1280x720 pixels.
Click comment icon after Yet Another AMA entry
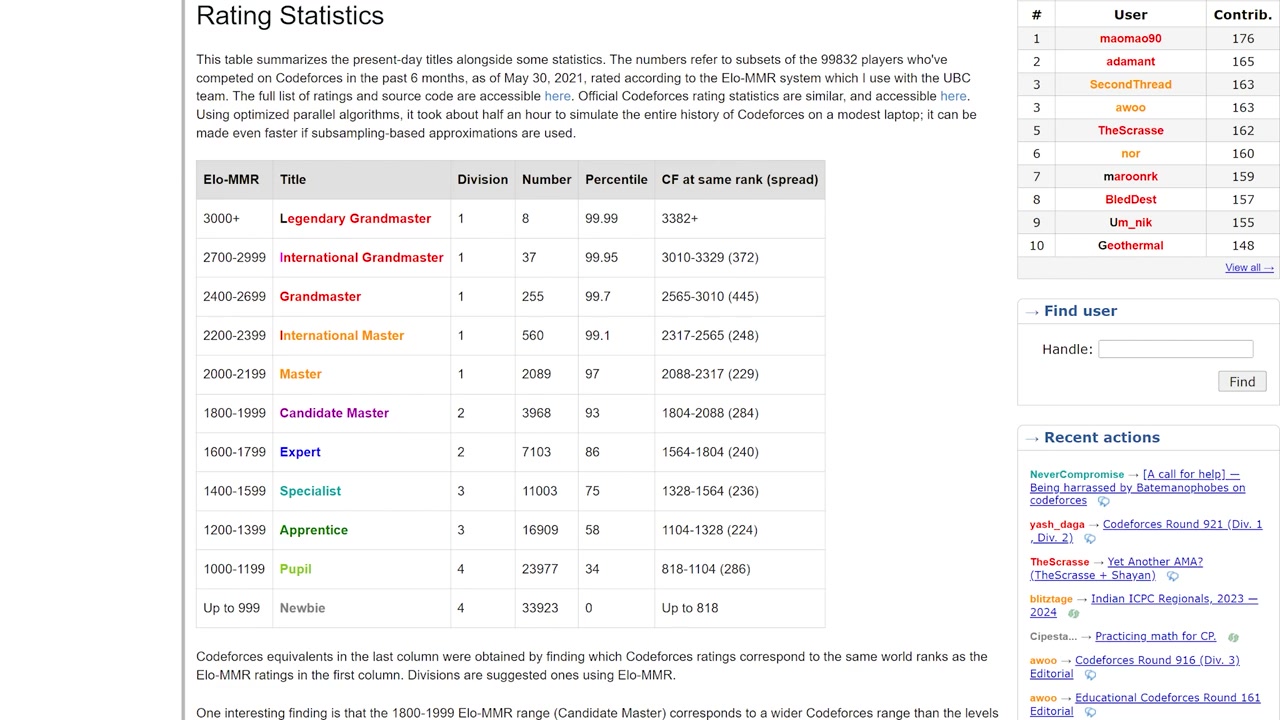pyautogui.click(x=1173, y=576)
